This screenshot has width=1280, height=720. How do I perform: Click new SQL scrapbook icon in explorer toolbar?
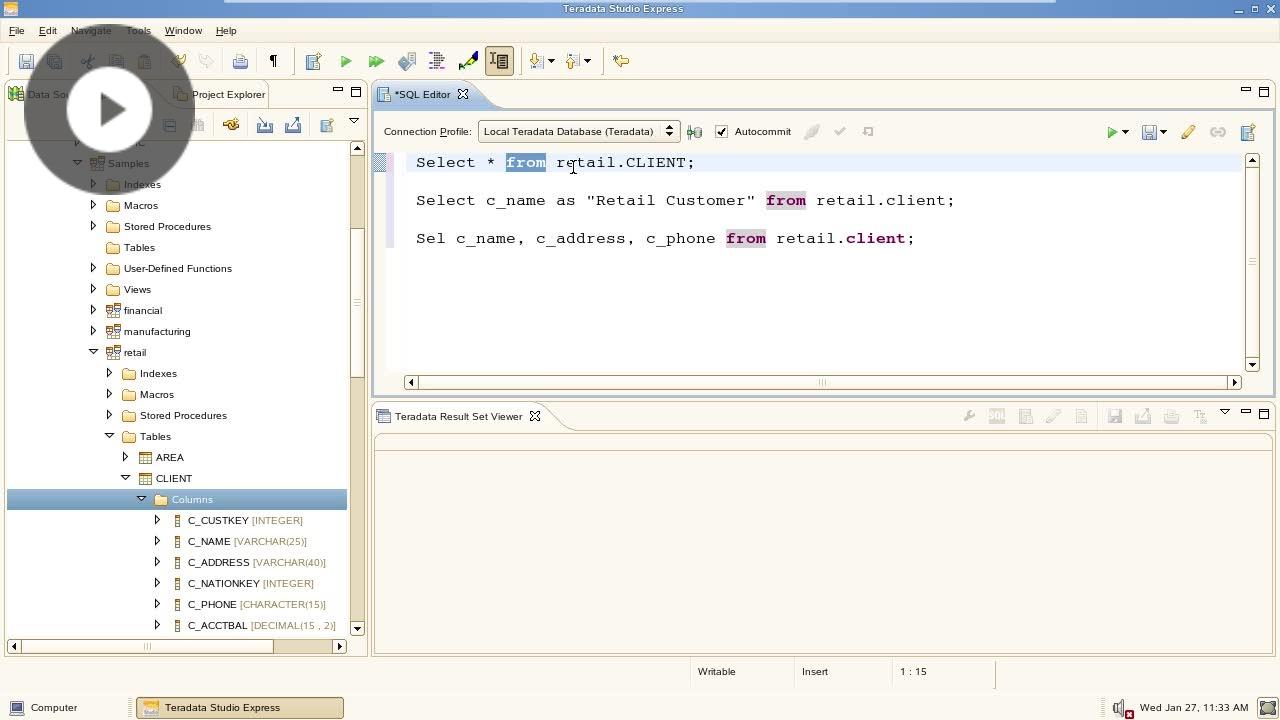(326, 125)
